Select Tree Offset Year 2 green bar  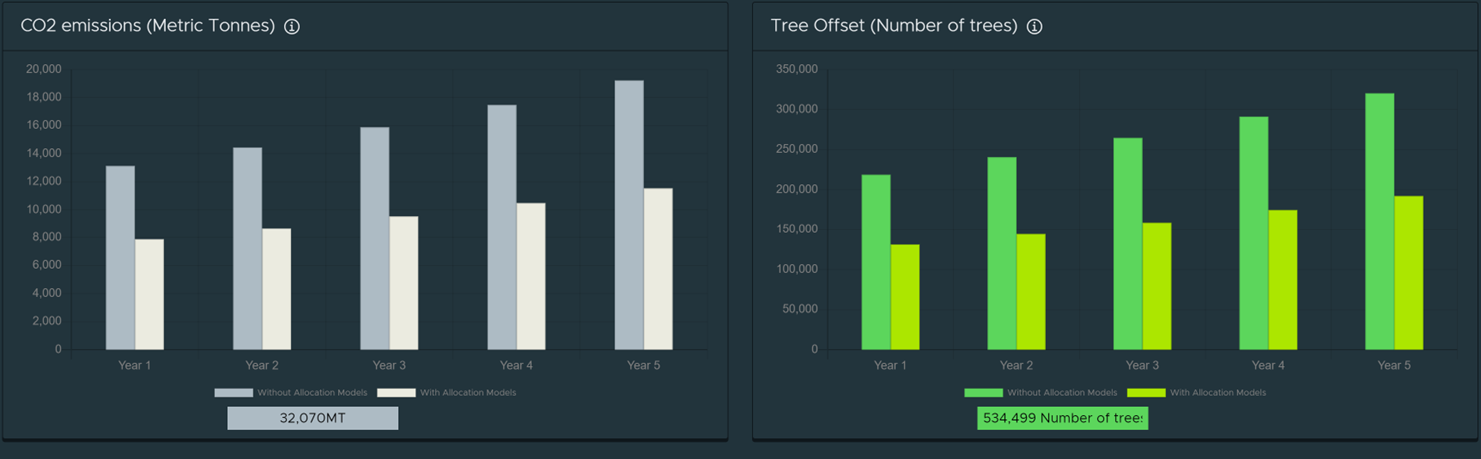1002,253
